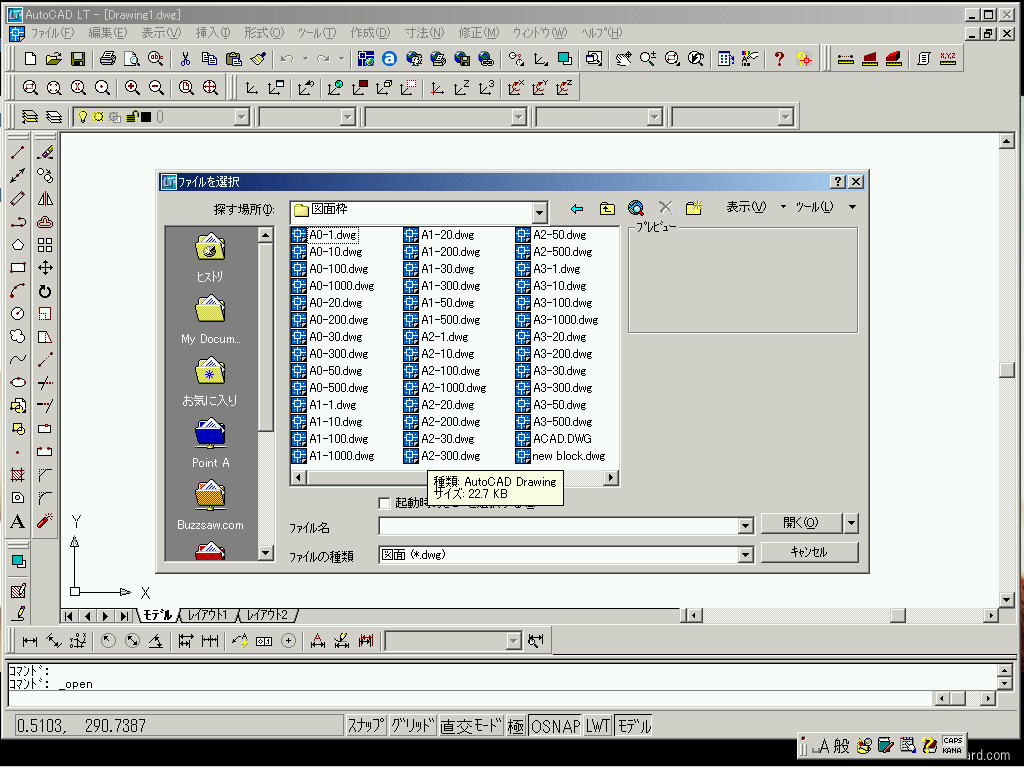
Task: Click the linear dimension tool icon
Action: [x=30, y=641]
